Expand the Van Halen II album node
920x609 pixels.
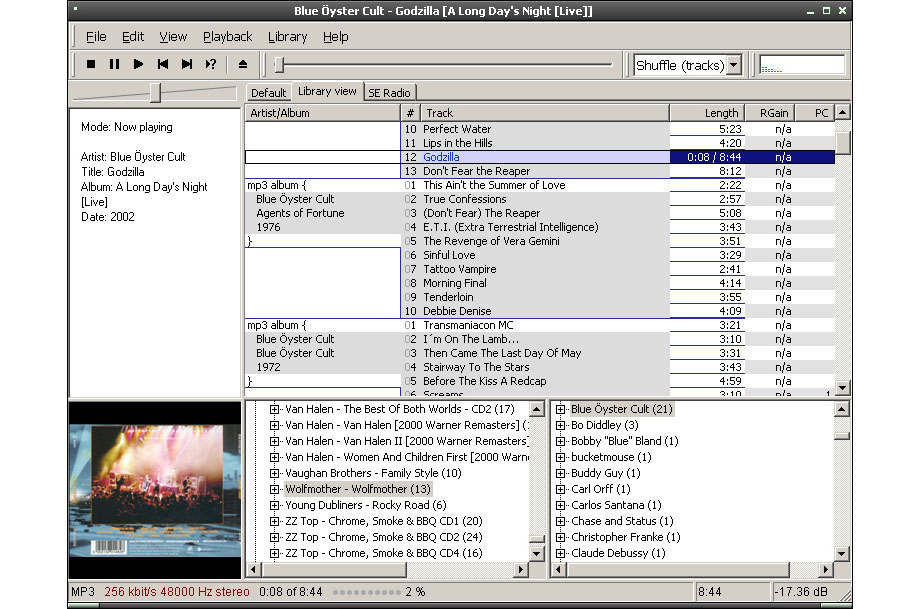274,441
